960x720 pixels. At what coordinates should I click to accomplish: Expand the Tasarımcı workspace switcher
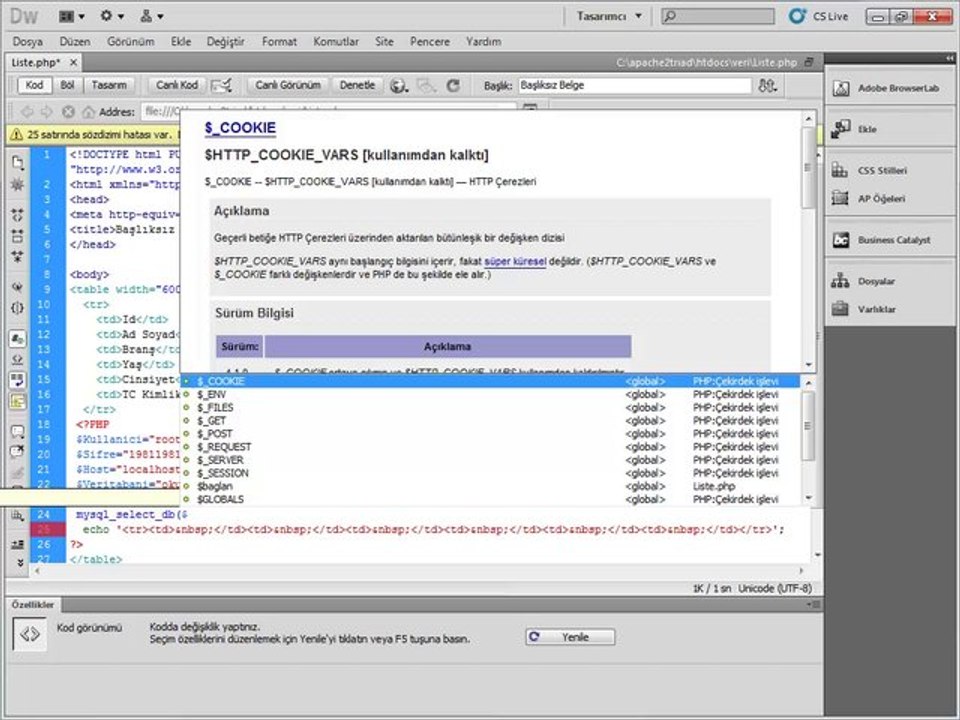609,17
